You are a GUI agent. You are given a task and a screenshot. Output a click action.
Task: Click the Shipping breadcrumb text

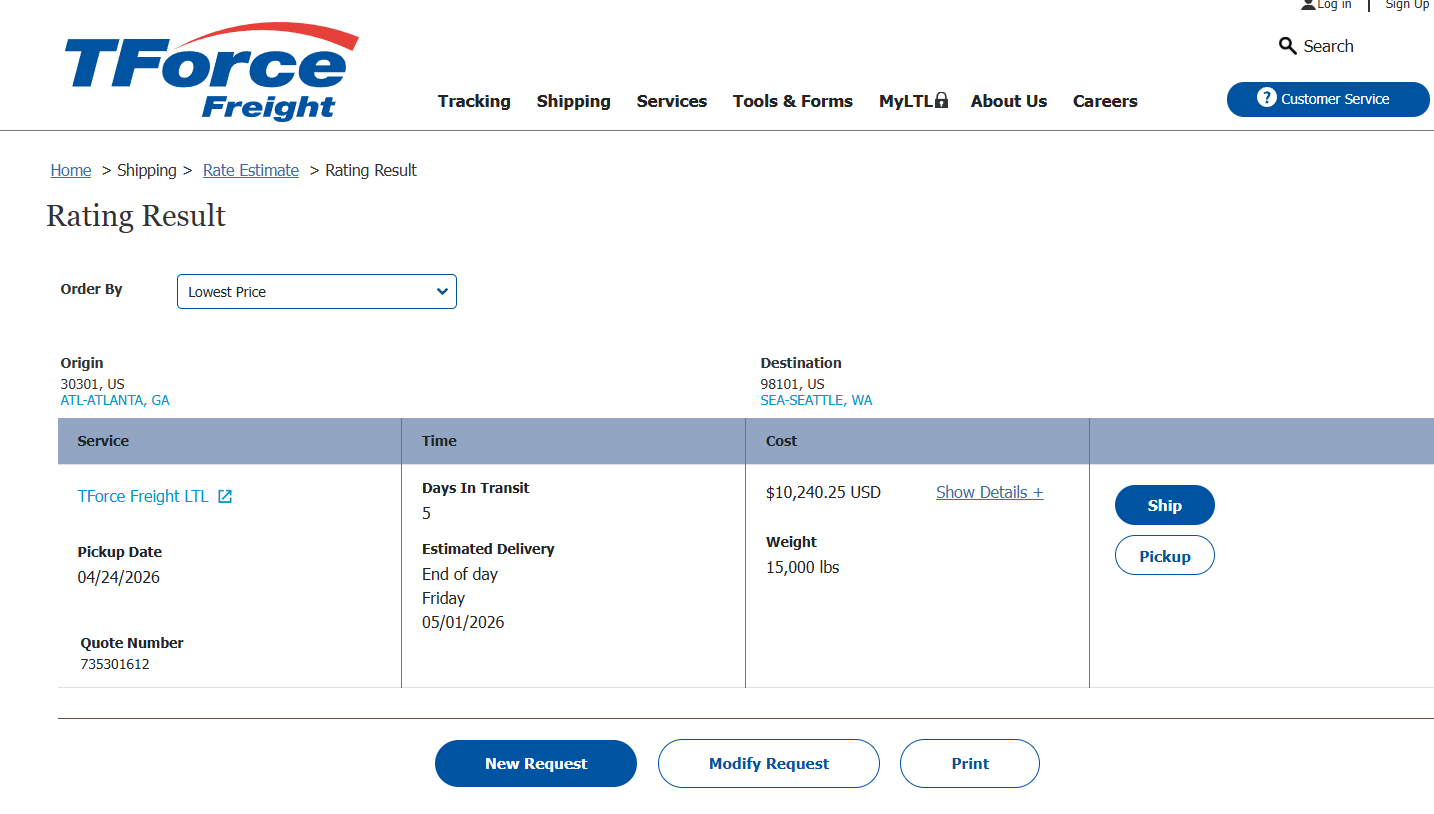[x=147, y=170]
